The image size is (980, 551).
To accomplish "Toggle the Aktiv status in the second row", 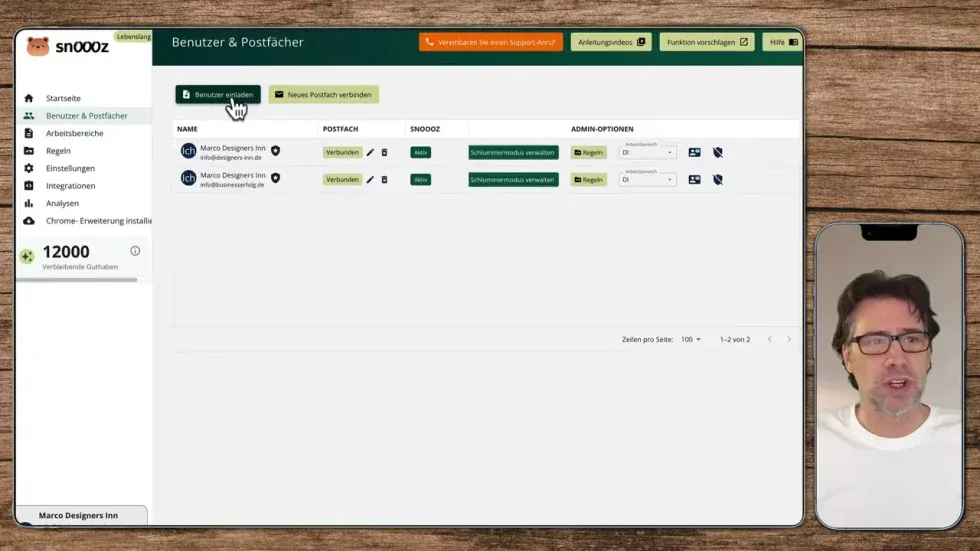I will point(421,180).
